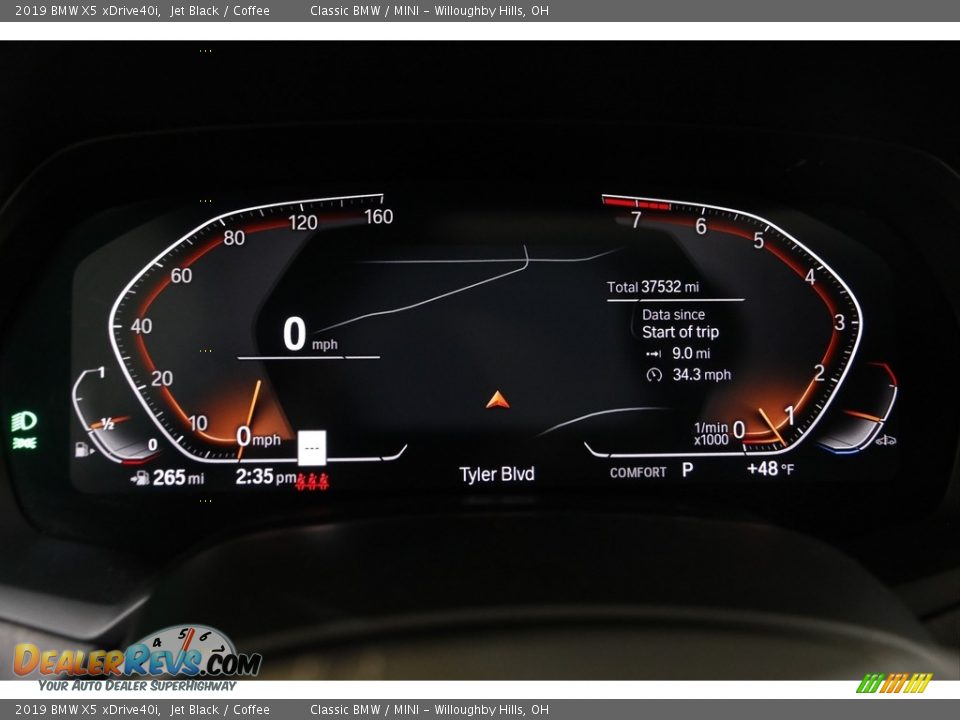Click the 5 mark on tachometer
Screen dimensions: 960x720
(x=759, y=241)
